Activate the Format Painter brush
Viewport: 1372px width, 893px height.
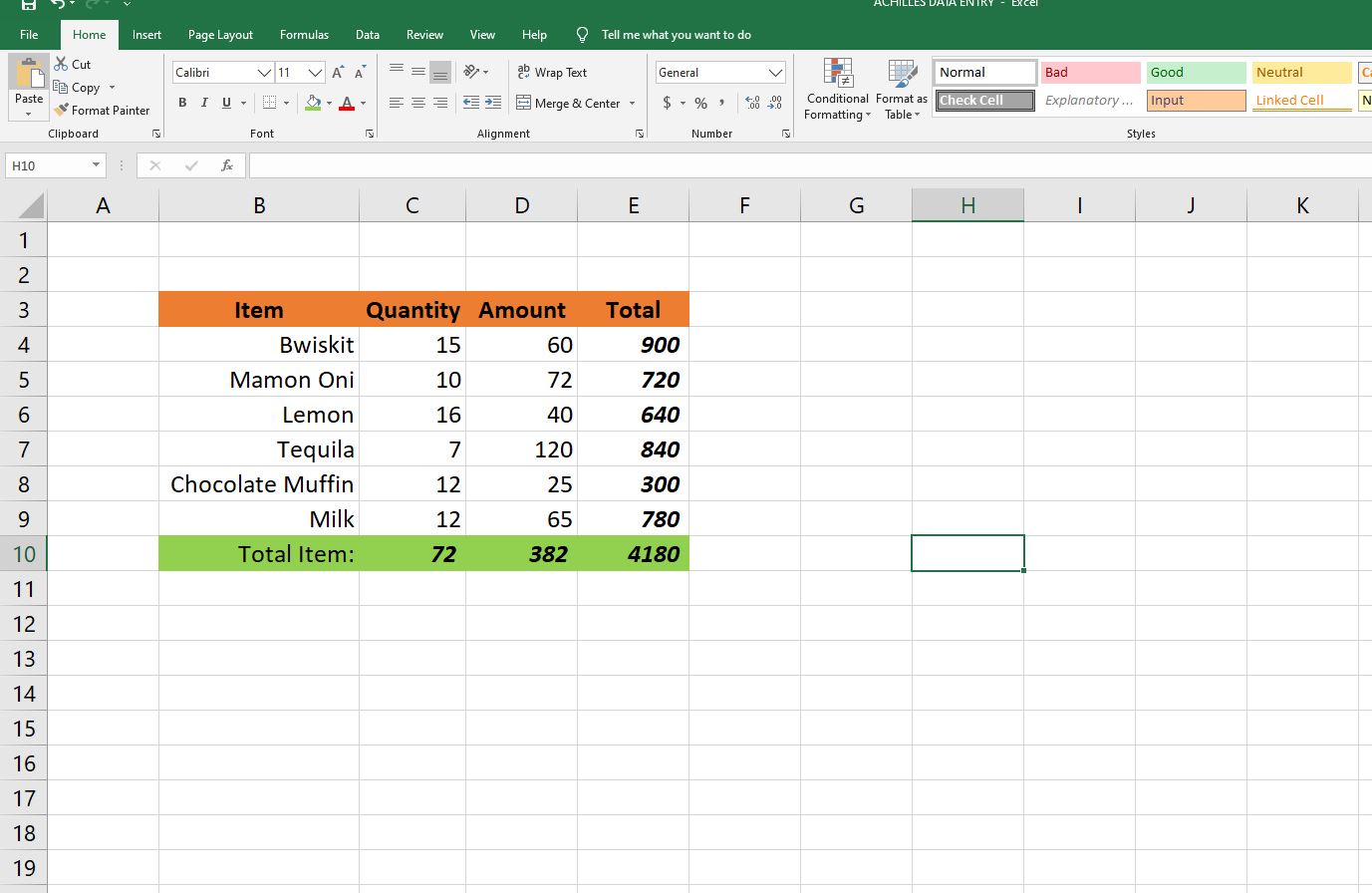[103, 111]
